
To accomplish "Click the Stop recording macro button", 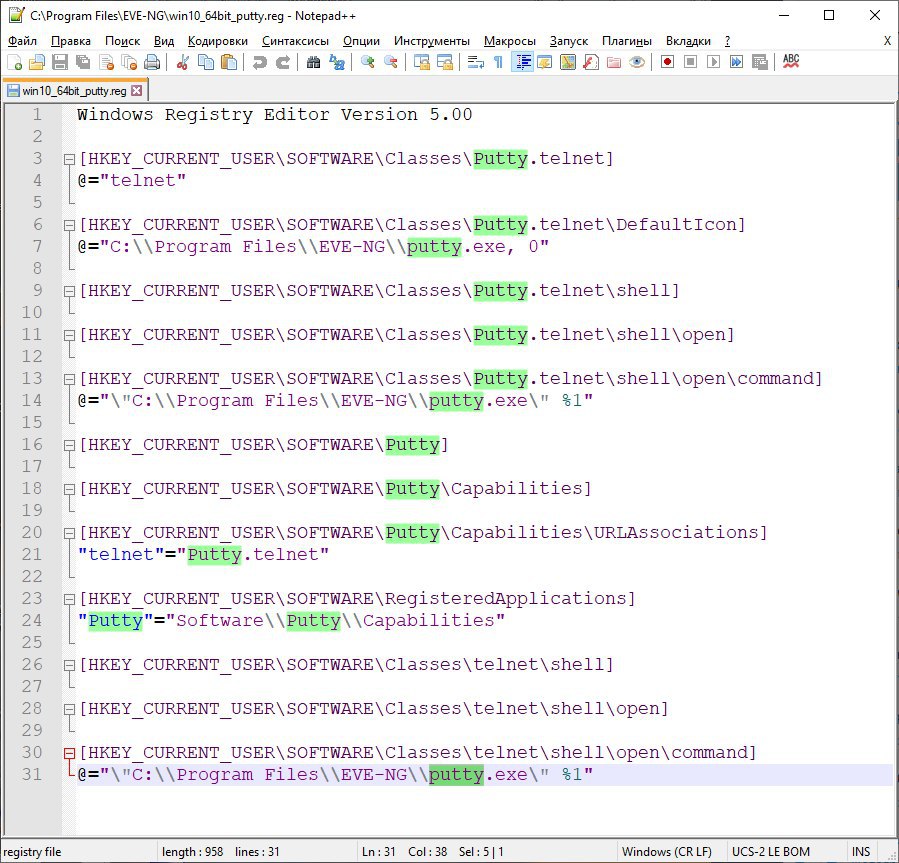I will click(x=690, y=62).
